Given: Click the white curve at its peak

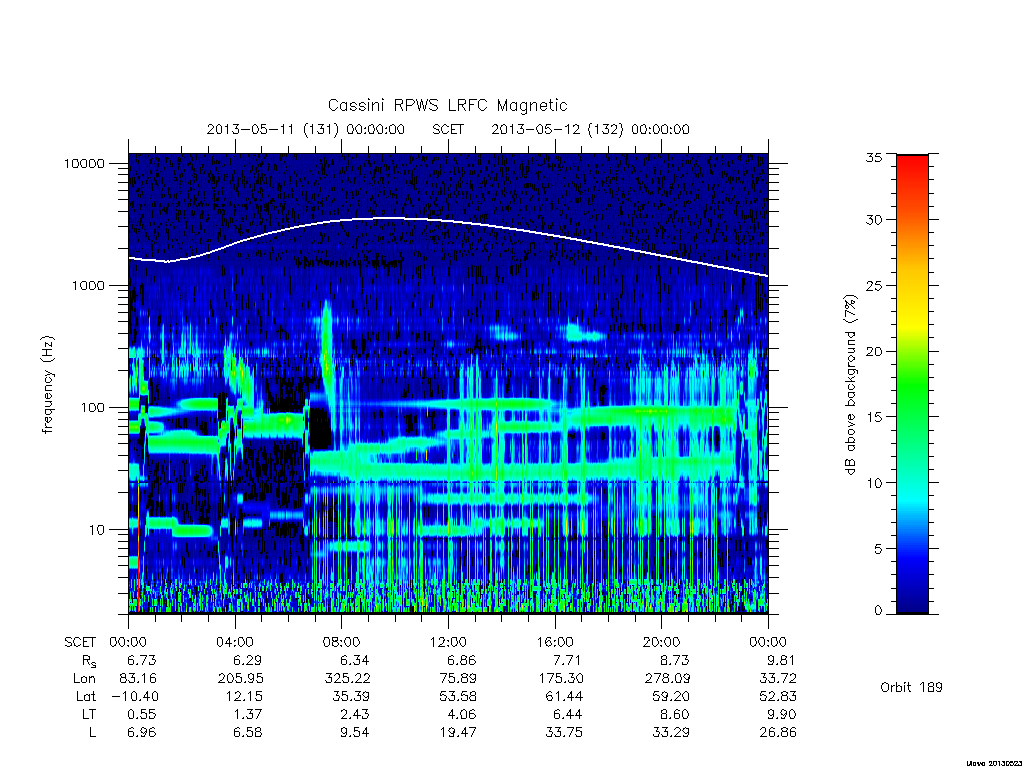Looking at the screenshot, I should 389,218.
